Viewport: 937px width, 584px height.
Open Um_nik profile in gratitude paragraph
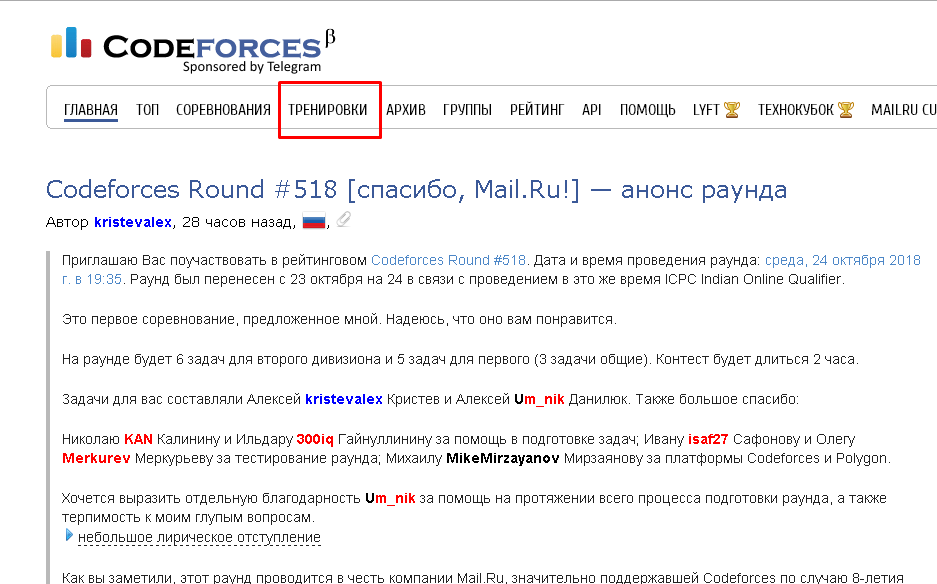point(390,499)
